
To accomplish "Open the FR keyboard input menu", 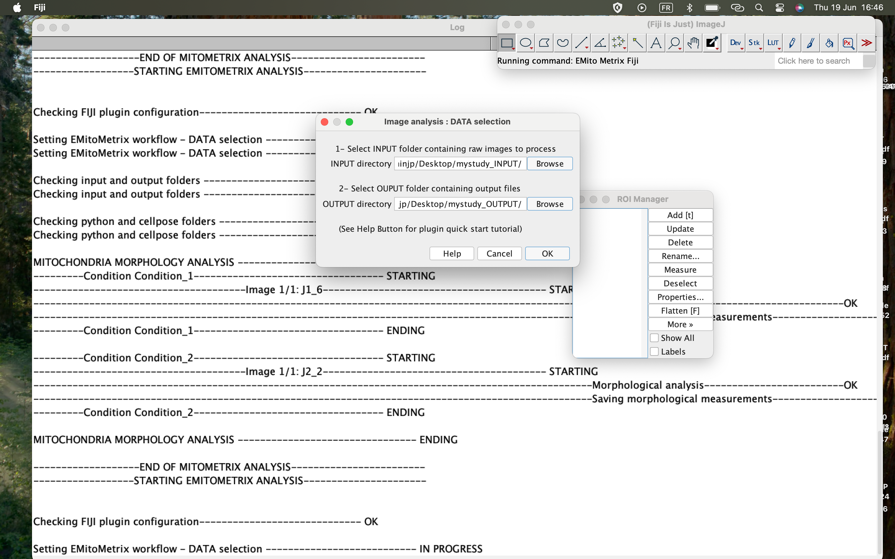I will click(666, 7).
